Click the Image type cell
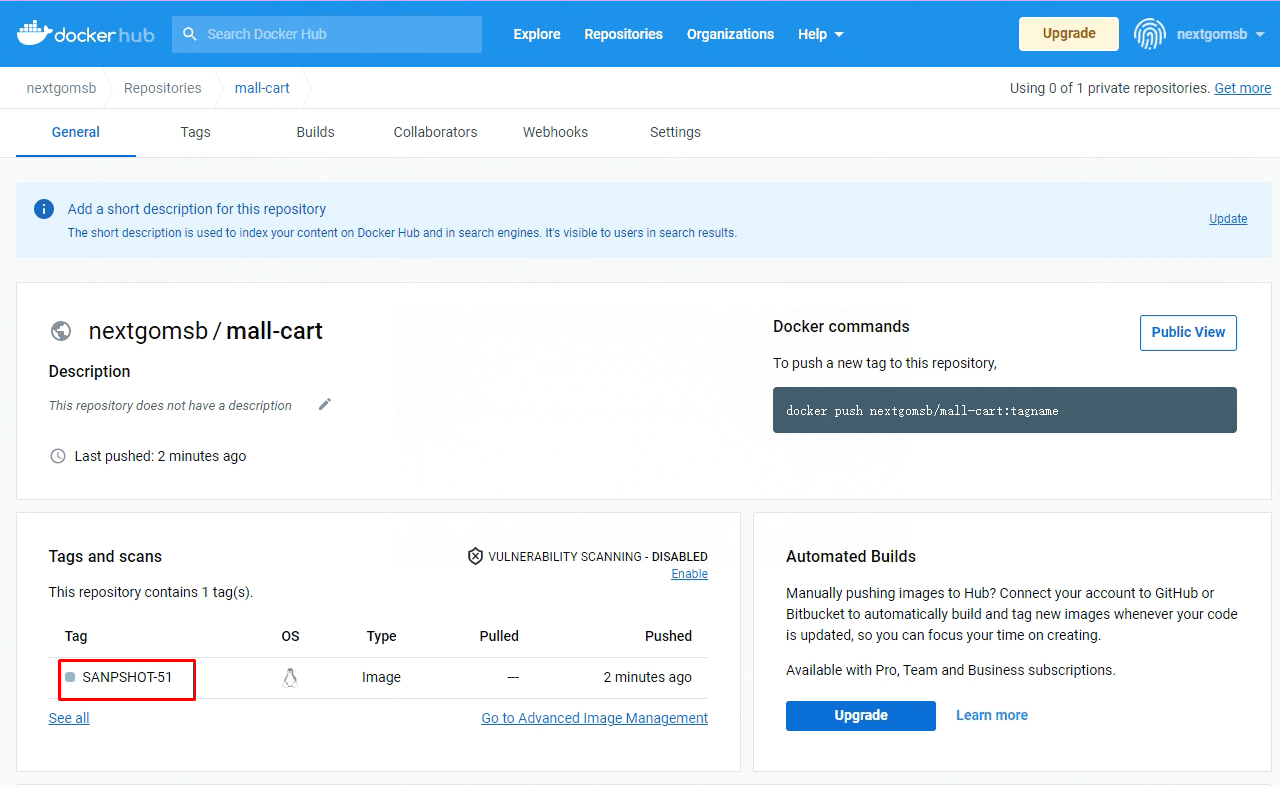 point(381,677)
